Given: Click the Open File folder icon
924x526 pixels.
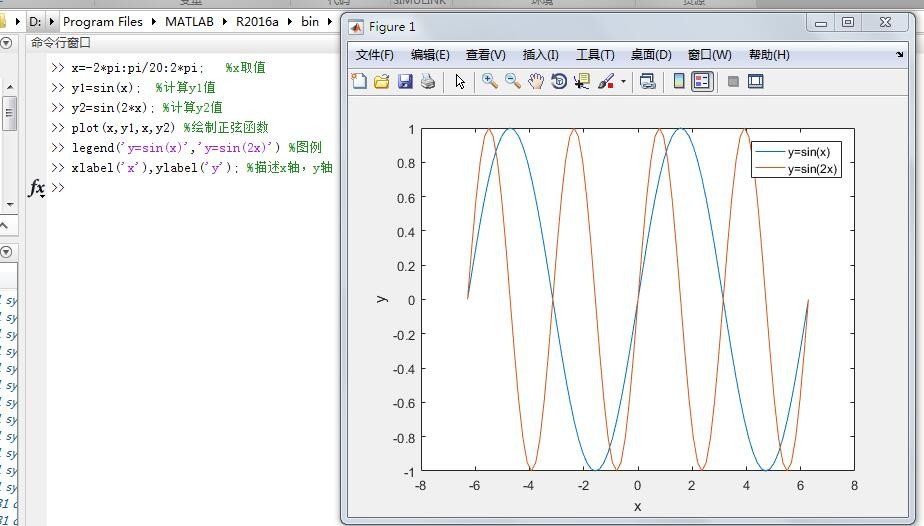Looking at the screenshot, I should pyautogui.click(x=382, y=82).
